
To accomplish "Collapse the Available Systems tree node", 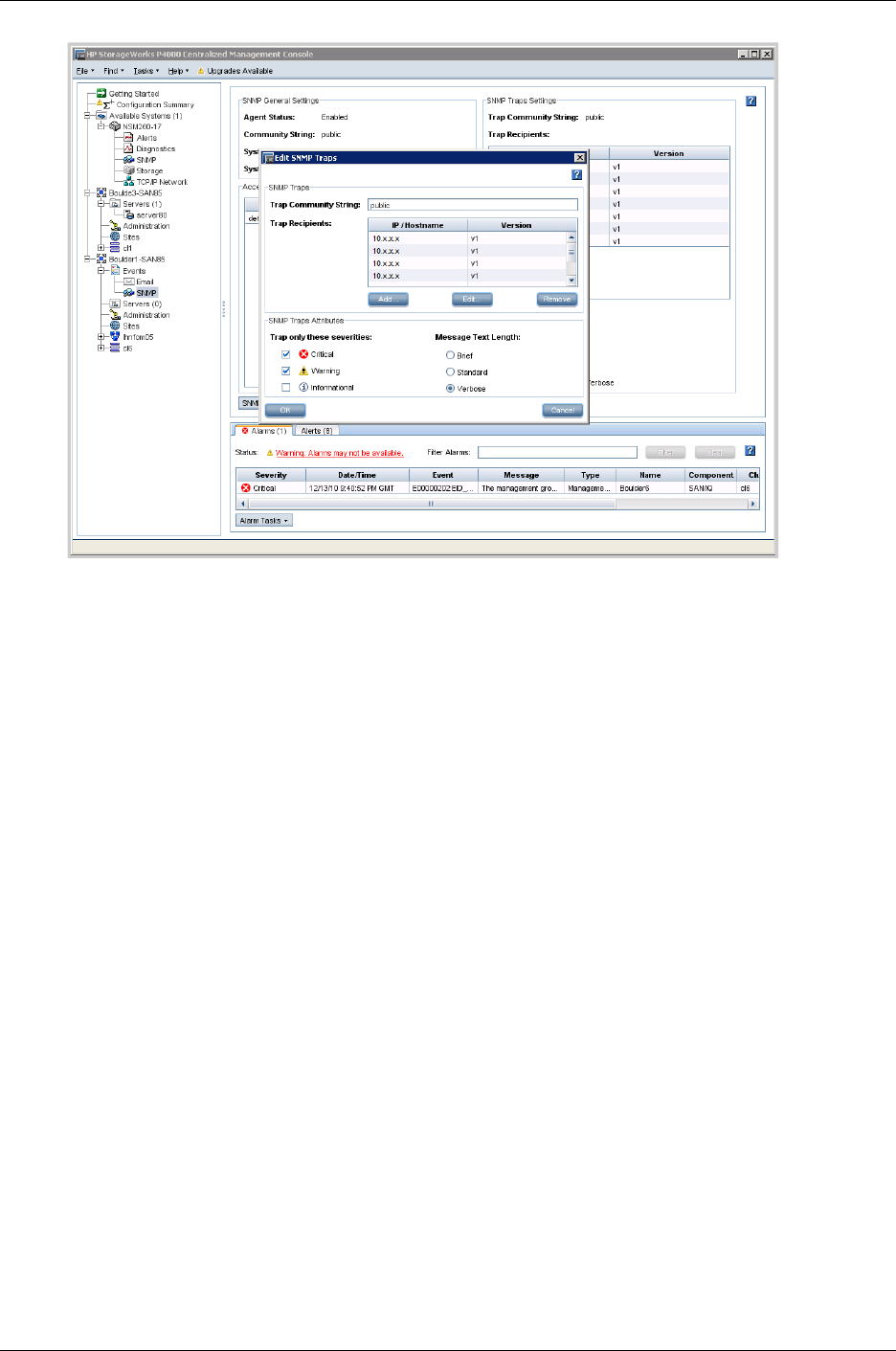I will coord(87,116).
